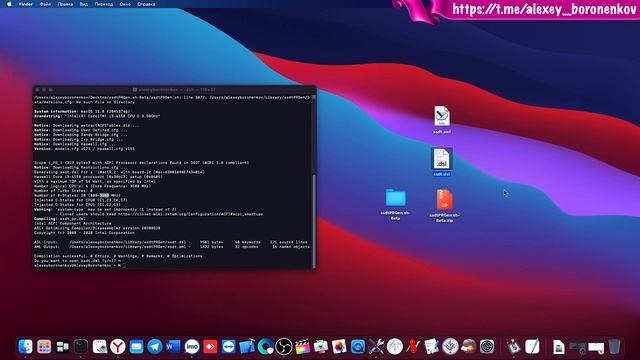Launch Yandex Browser from the Dock
The image size is (640, 360).
(x=118, y=347)
